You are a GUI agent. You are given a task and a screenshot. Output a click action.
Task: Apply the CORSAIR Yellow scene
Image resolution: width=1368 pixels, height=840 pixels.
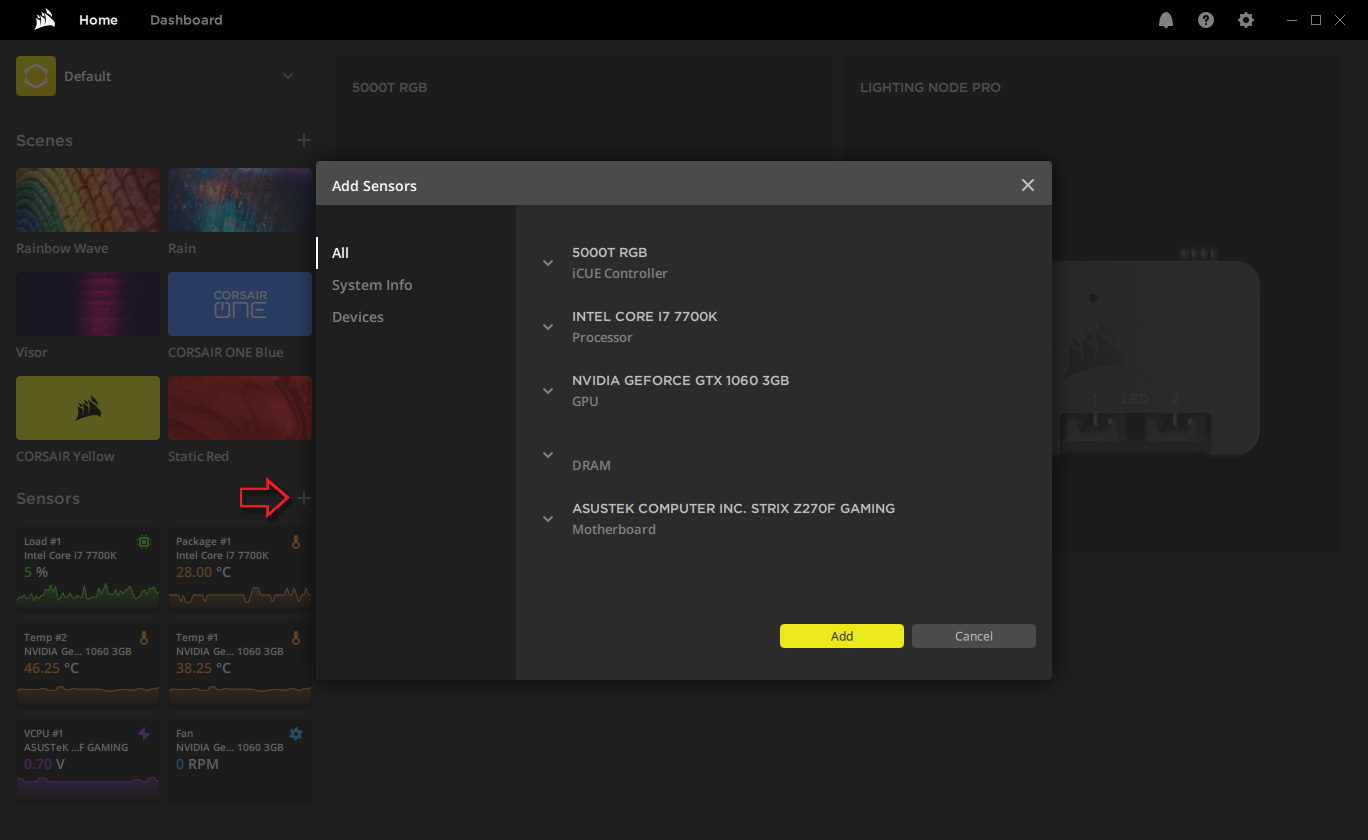(88, 408)
